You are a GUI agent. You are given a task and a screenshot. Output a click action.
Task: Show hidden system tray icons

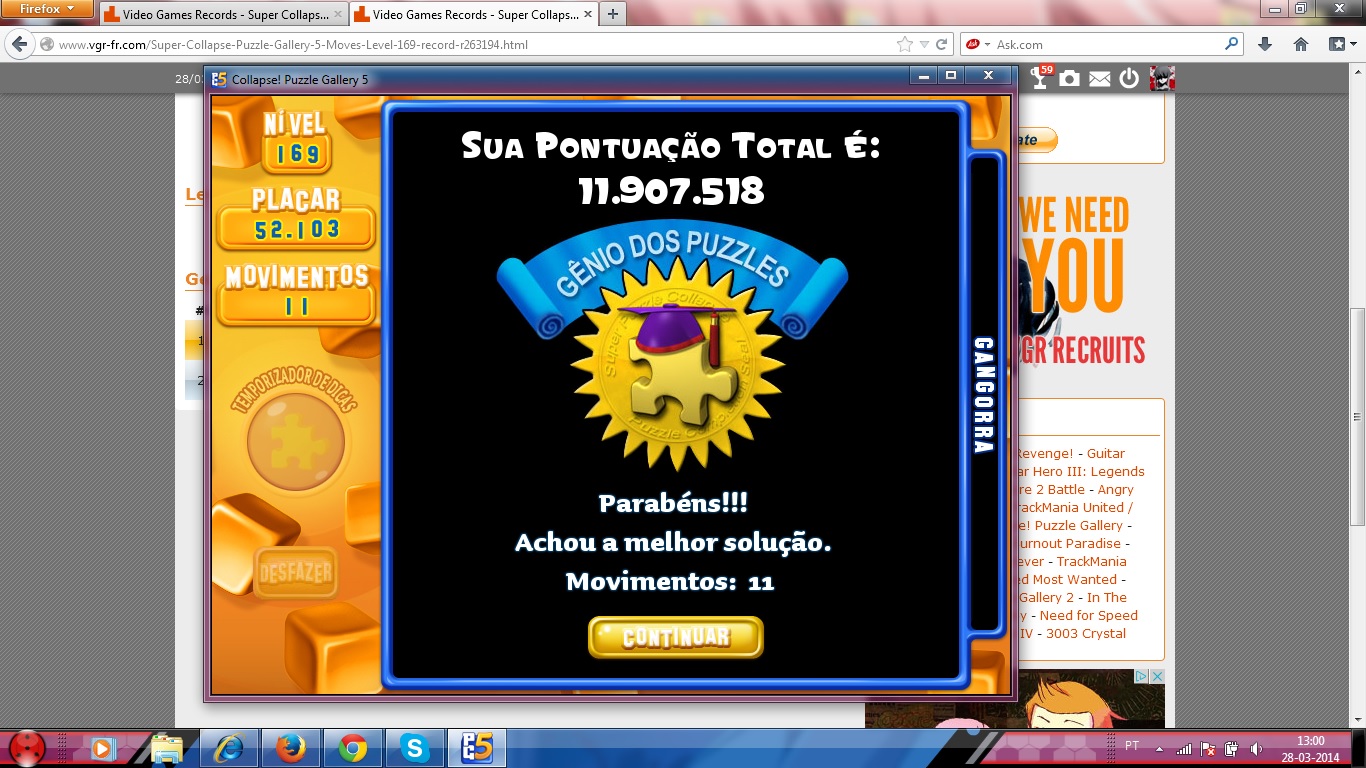pos(1160,748)
